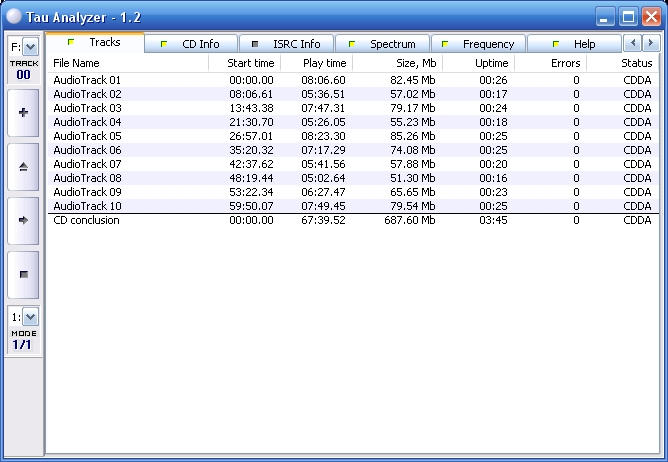Image resolution: width=668 pixels, height=462 pixels.
Task: Select AudioTrack 05 in the list
Action: [x=87, y=136]
